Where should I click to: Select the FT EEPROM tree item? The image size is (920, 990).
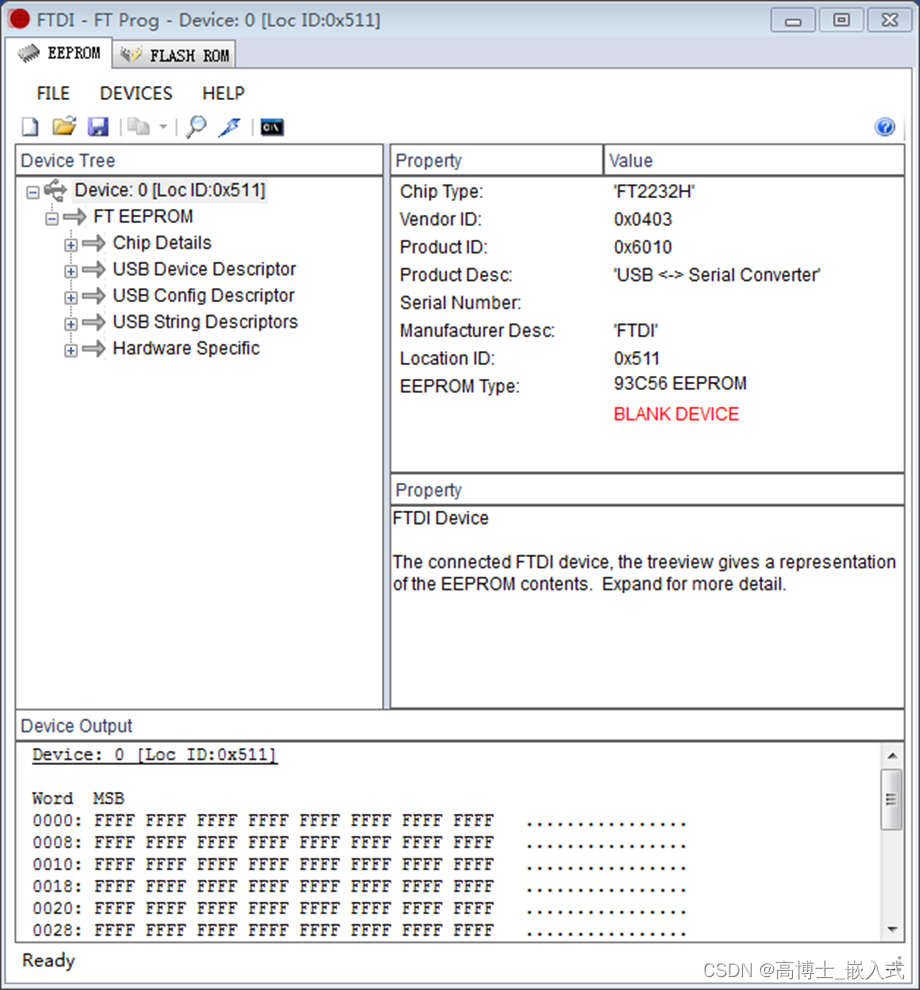point(143,217)
